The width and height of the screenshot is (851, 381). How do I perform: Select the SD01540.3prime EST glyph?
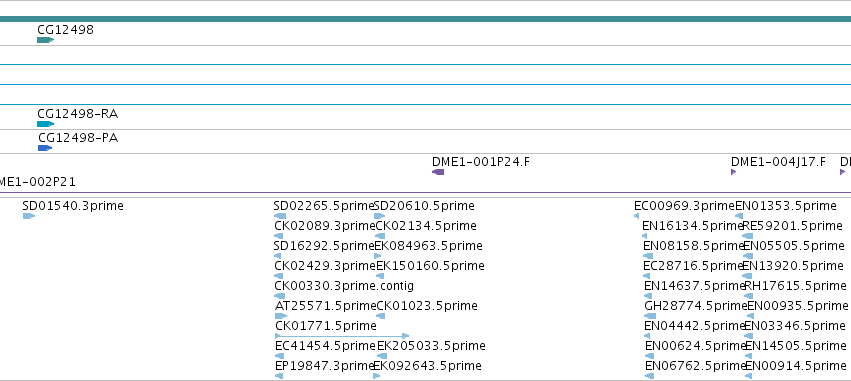[x=29, y=216]
